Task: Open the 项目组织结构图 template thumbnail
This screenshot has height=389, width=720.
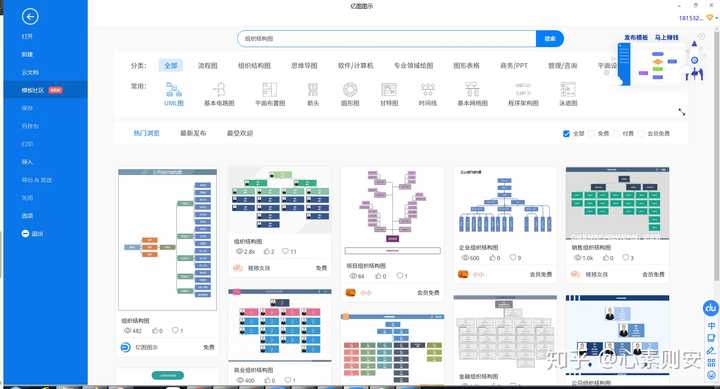Action: (392, 211)
